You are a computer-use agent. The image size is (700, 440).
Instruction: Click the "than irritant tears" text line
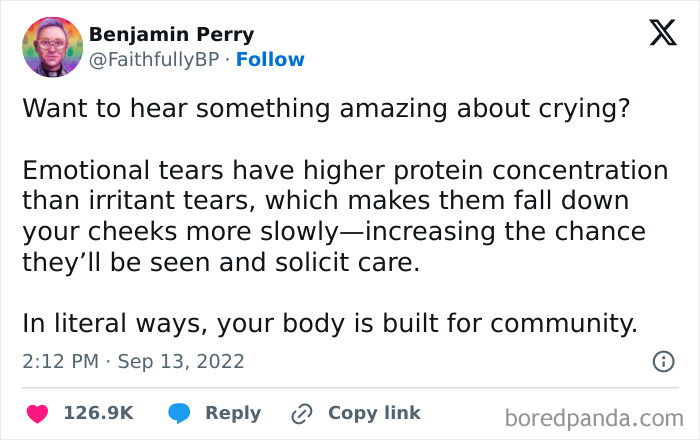point(326,200)
